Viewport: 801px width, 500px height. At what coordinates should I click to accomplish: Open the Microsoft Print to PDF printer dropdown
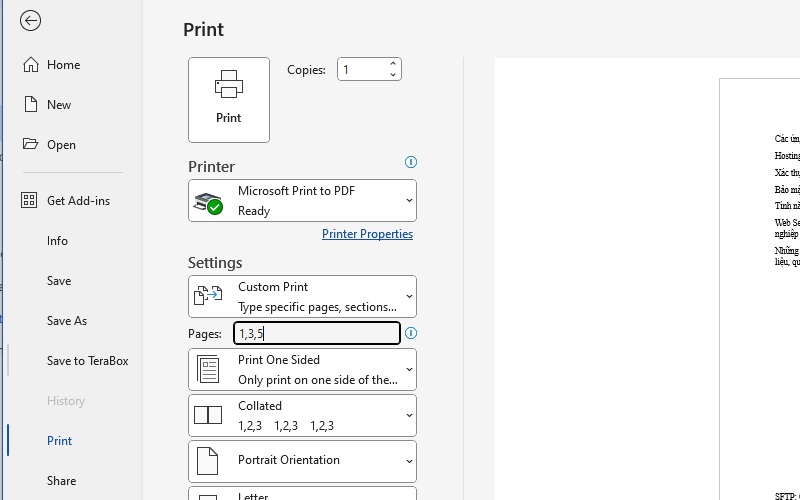point(302,201)
